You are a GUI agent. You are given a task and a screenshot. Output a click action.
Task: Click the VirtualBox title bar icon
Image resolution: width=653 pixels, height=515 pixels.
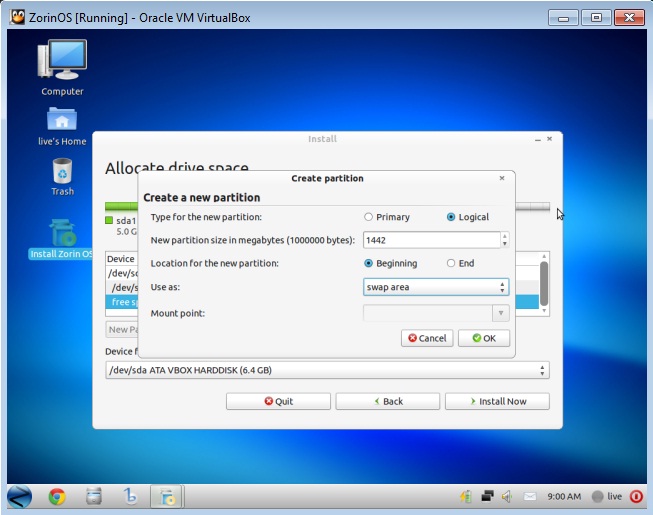point(17,17)
